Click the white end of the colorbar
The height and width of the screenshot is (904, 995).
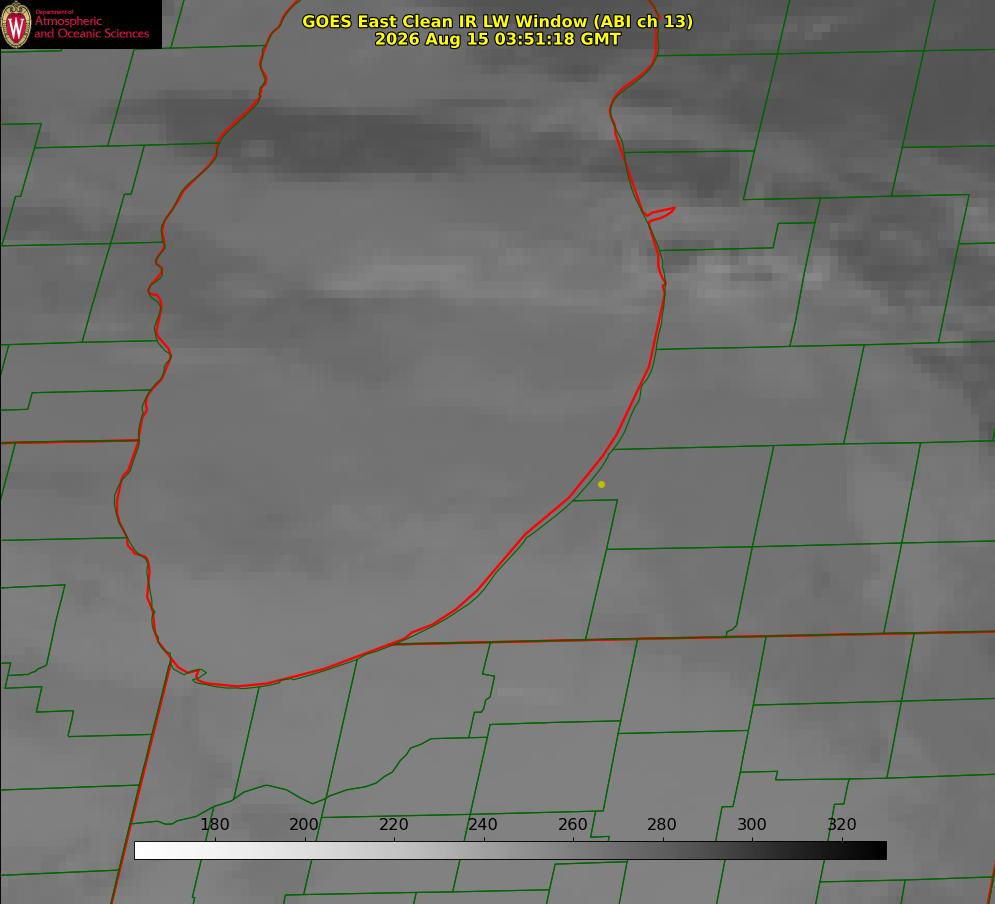(x=143, y=851)
